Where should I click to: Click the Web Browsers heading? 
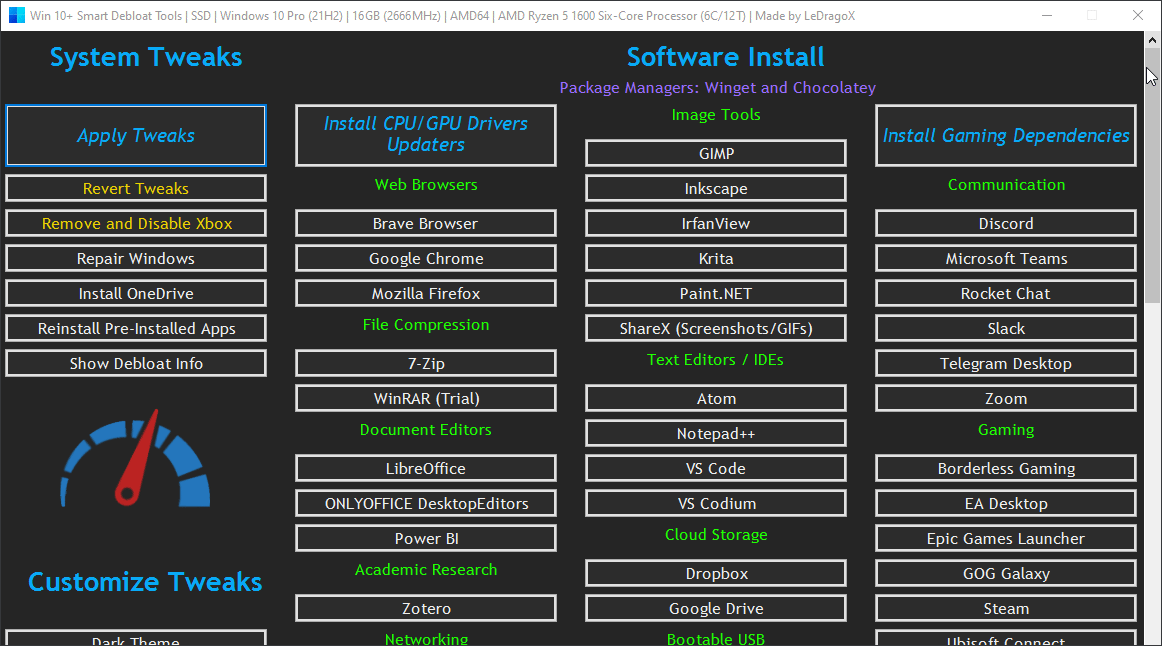[x=426, y=184]
